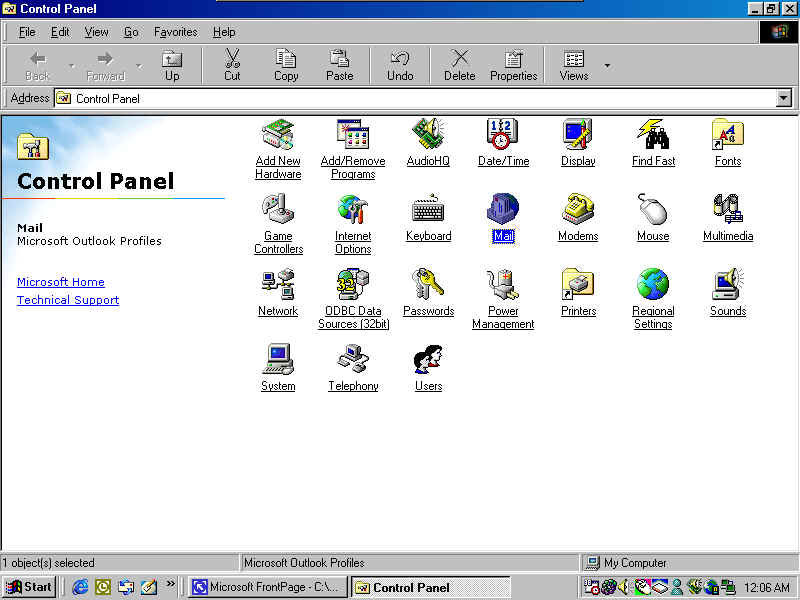
Task: Click the Control Panel taskbar button
Action: [x=431, y=587]
